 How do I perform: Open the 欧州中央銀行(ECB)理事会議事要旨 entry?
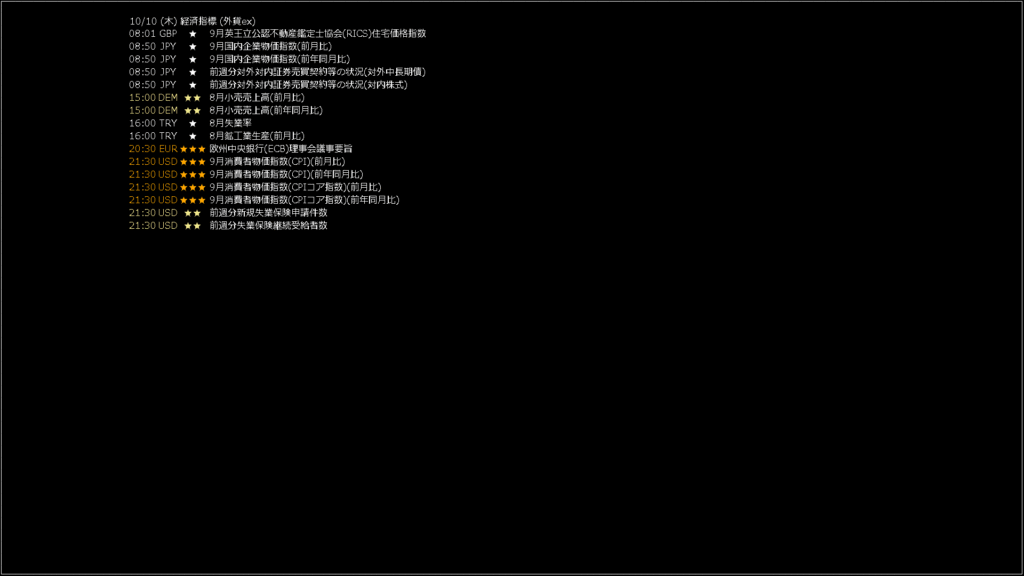click(281, 149)
